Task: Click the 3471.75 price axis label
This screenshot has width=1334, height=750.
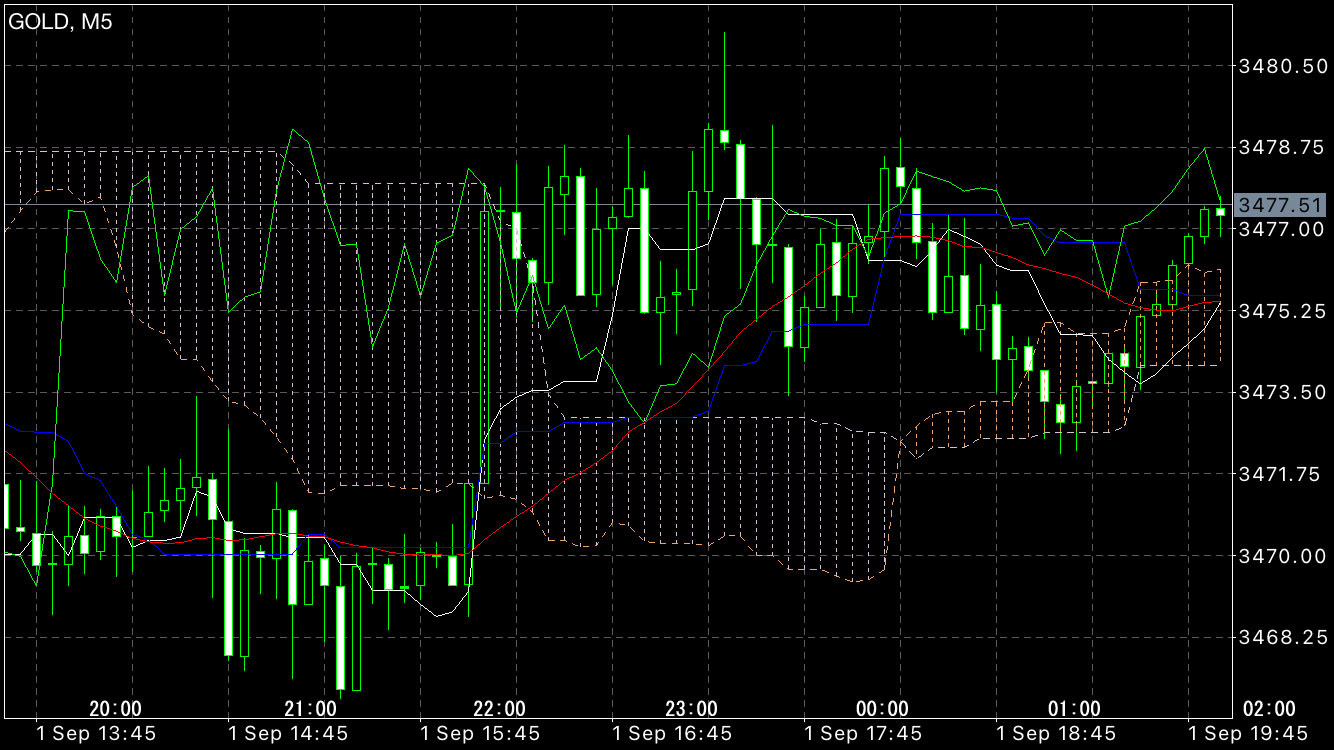Action: click(1282, 475)
